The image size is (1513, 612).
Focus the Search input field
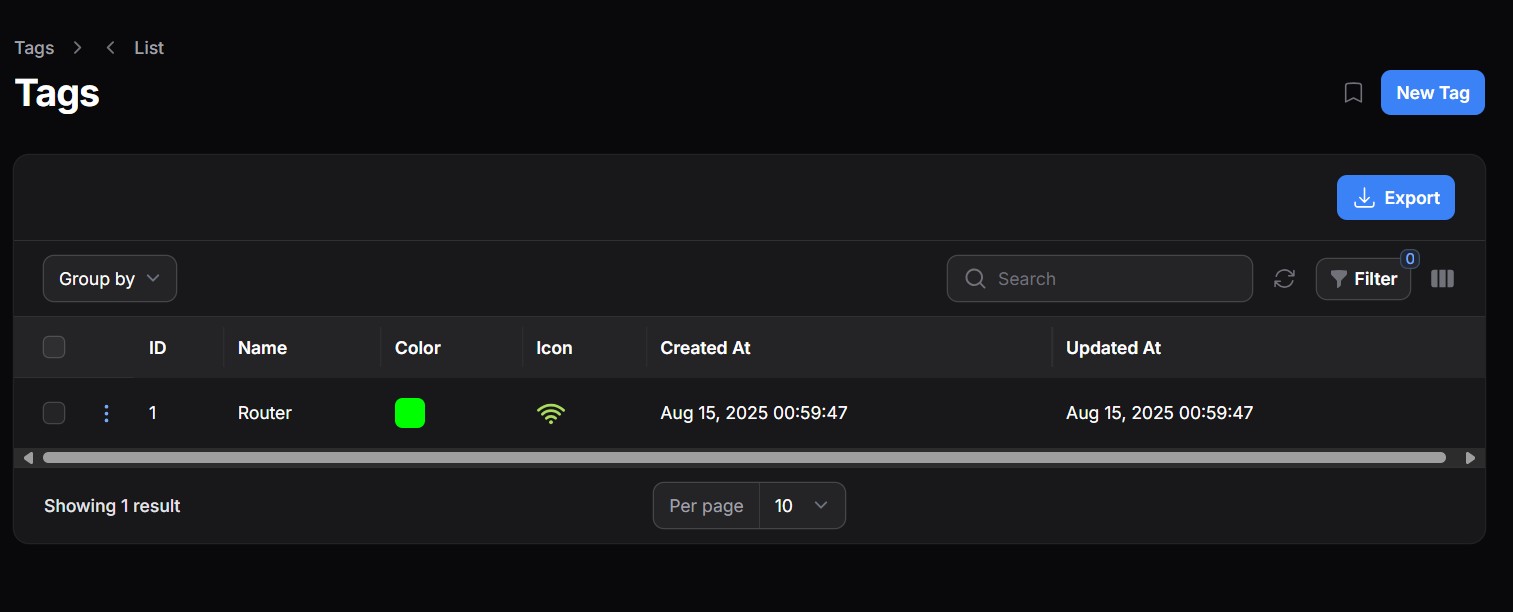point(1099,279)
